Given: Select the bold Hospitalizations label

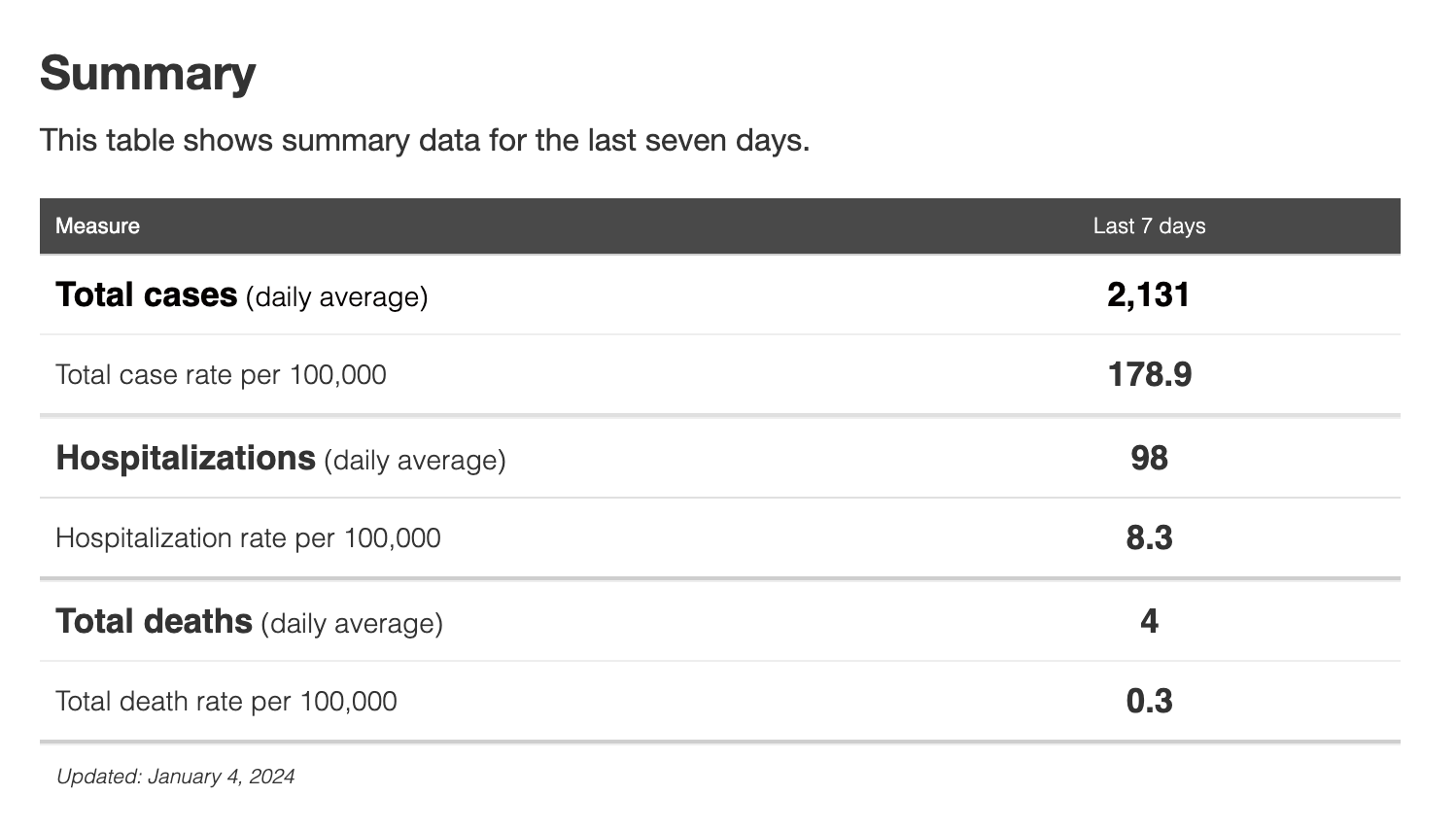Looking at the screenshot, I should pos(186,459).
